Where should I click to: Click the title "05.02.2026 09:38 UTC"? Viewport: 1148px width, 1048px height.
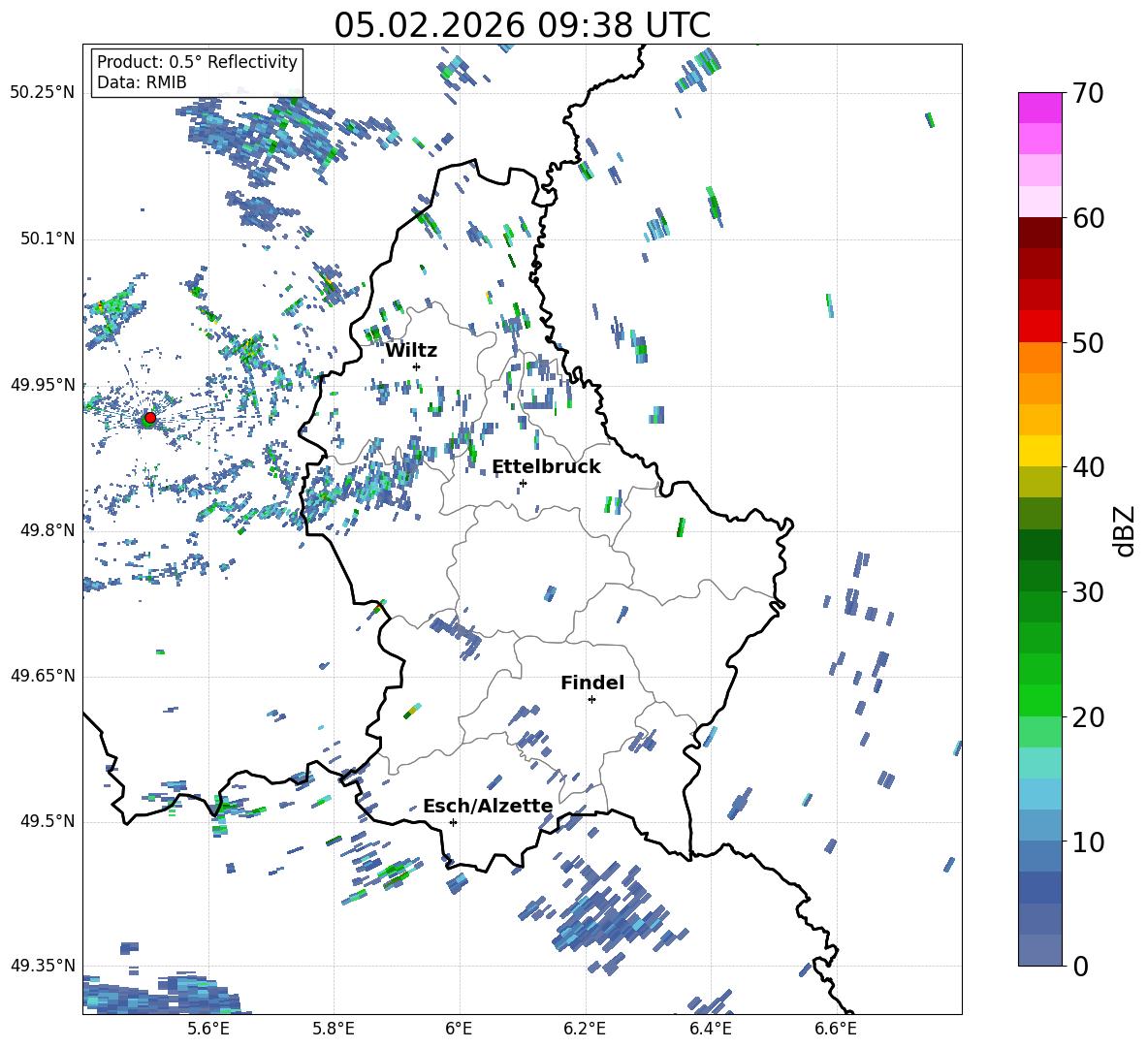click(x=522, y=25)
